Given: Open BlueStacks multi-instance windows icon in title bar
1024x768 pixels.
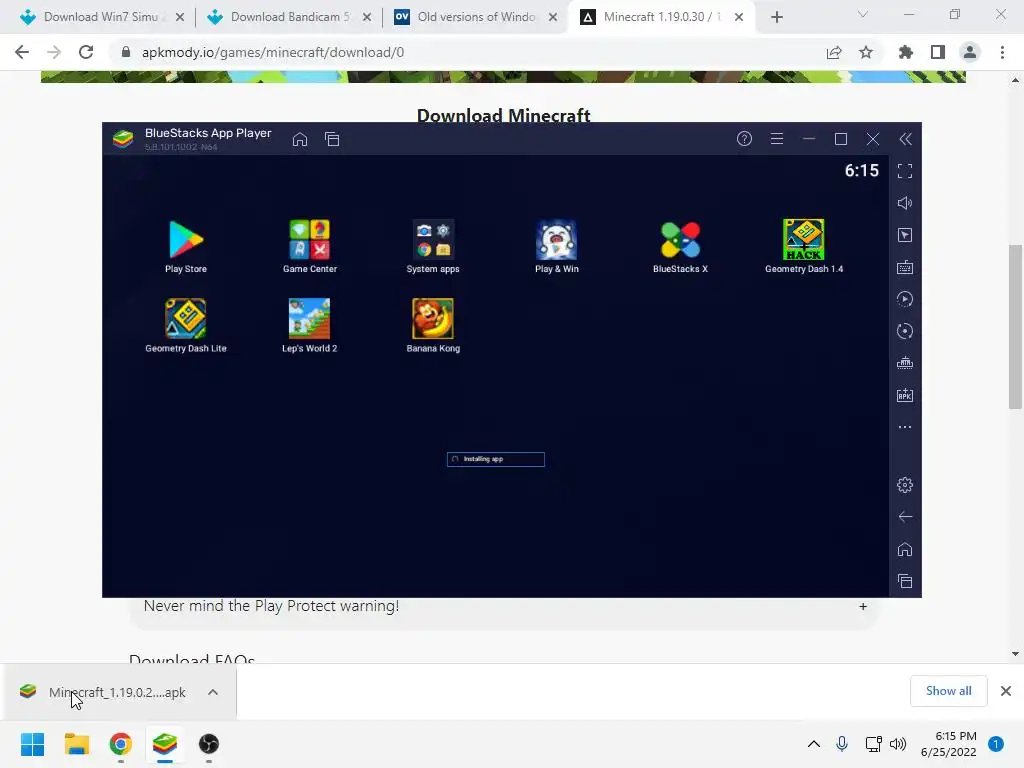Looking at the screenshot, I should point(332,139).
